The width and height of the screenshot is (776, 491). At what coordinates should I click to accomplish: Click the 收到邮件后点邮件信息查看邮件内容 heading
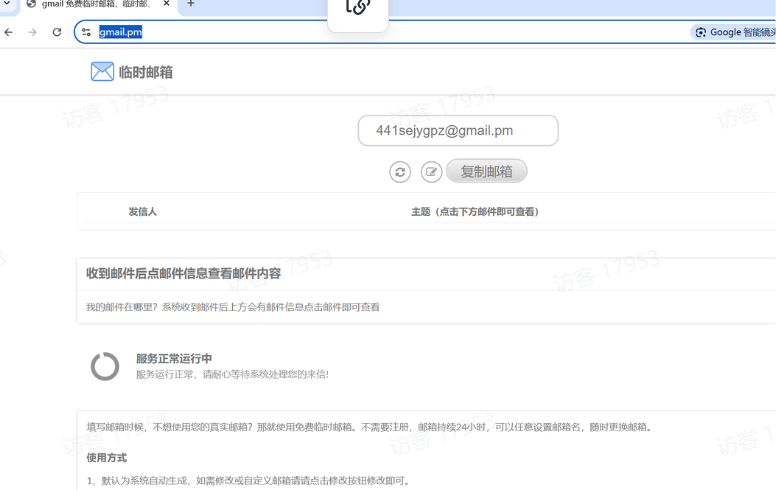[184, 274]
